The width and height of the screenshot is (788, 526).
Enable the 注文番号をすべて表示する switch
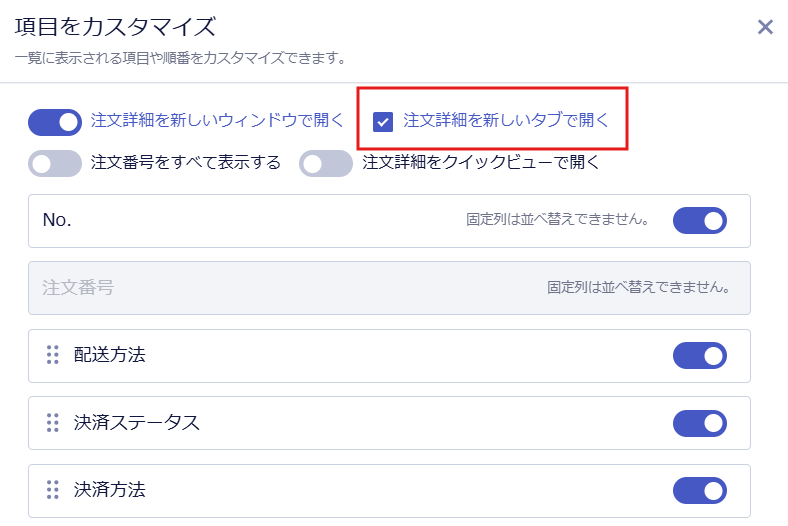point(55,163)
